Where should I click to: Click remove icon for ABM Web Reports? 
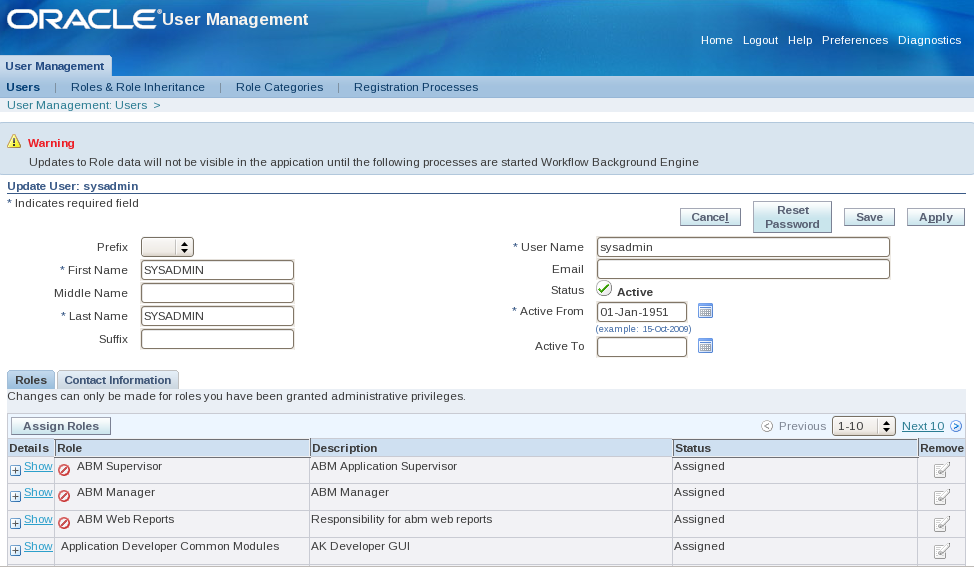942,524
